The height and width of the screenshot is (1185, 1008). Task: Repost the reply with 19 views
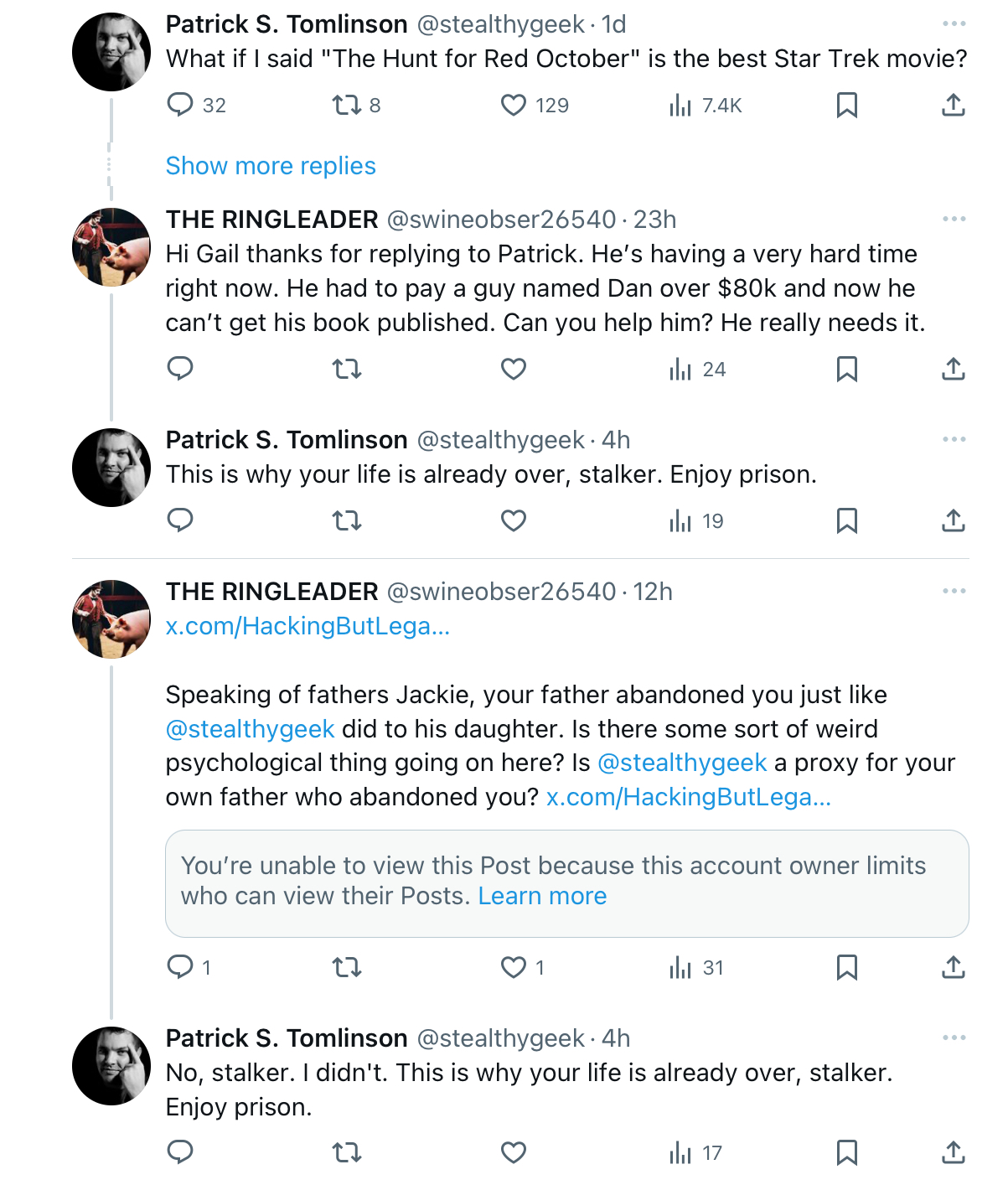click(x=347, y=520)
